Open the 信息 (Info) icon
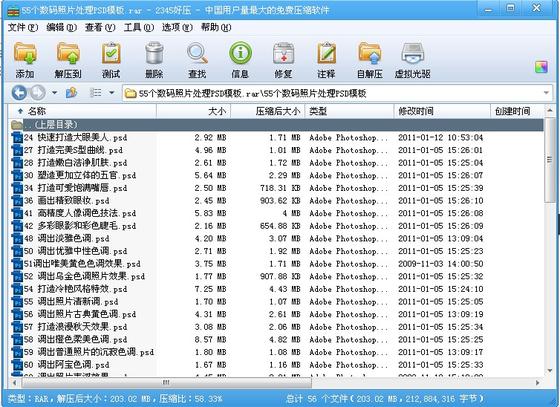Screen dimensions: 560x407 click(240, 54)
